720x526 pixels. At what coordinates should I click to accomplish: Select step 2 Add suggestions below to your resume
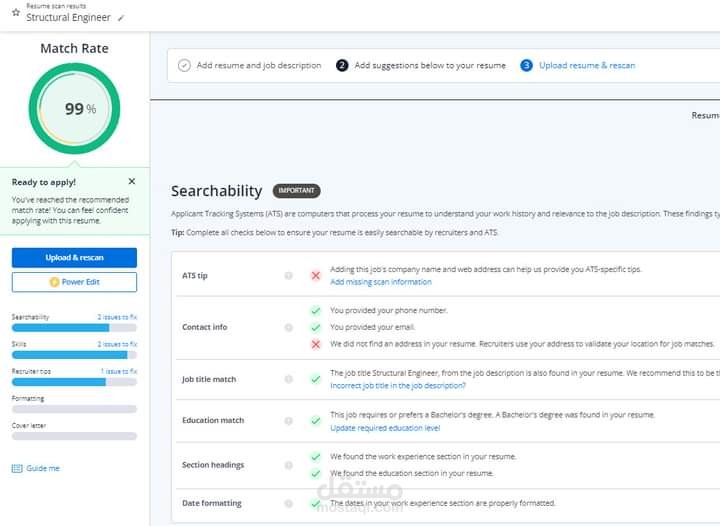(430, 65)
